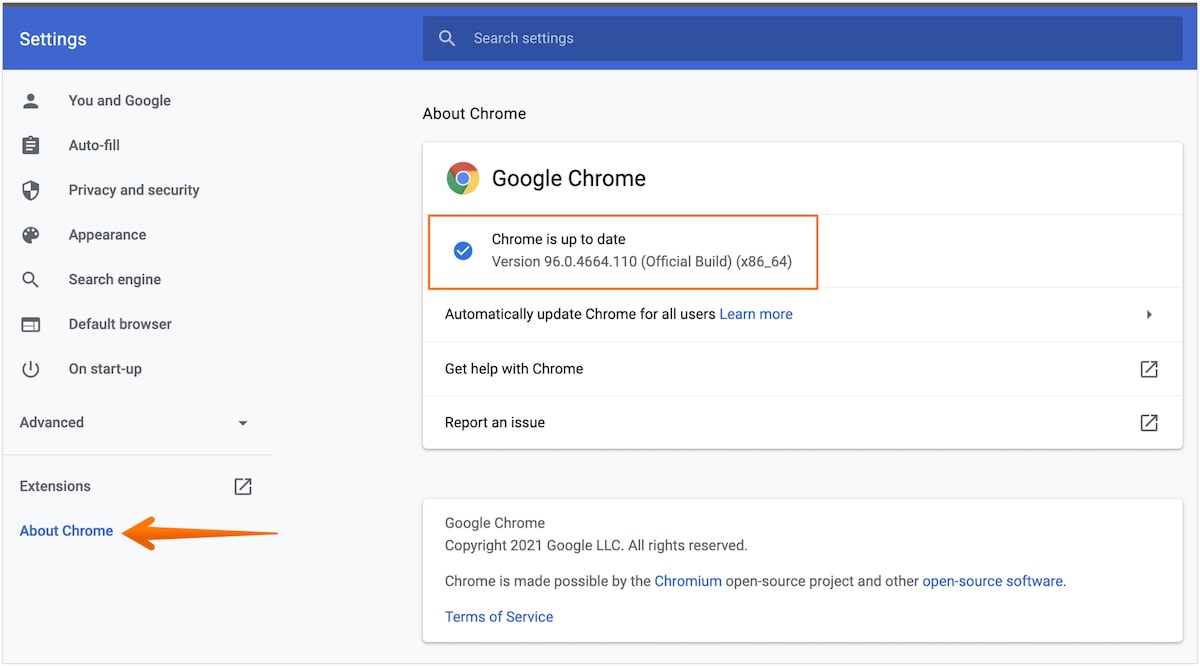Click the Google Chrome logo icon
Image resolution: width=1200 pixels, height=666 pixels.
(462, 178)
